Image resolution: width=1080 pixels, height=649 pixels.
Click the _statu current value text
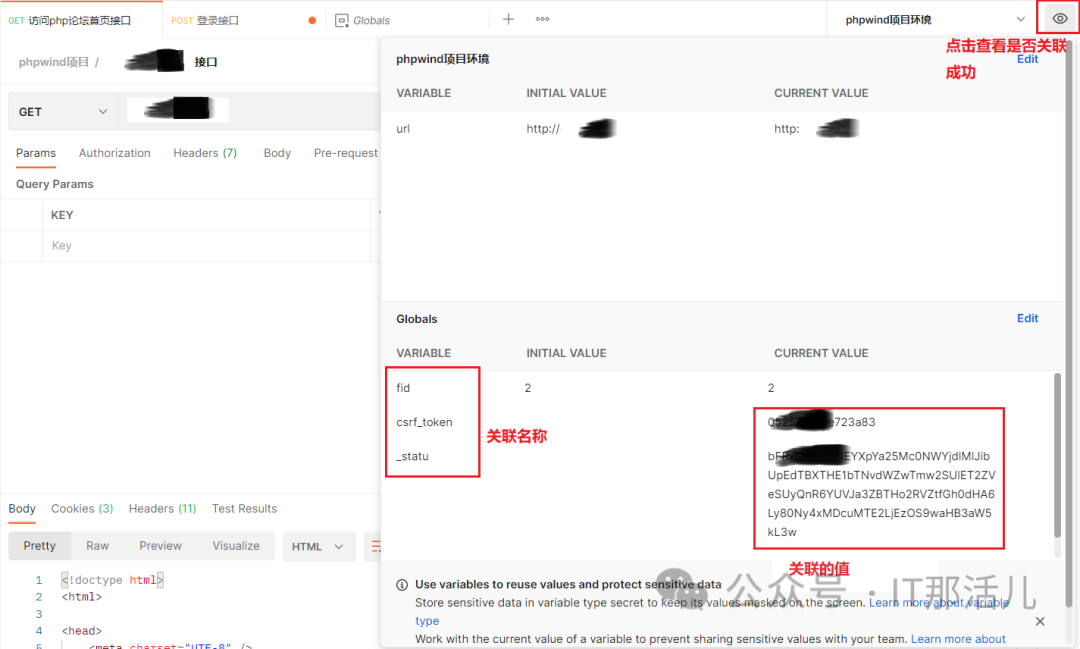click(881, 494)
